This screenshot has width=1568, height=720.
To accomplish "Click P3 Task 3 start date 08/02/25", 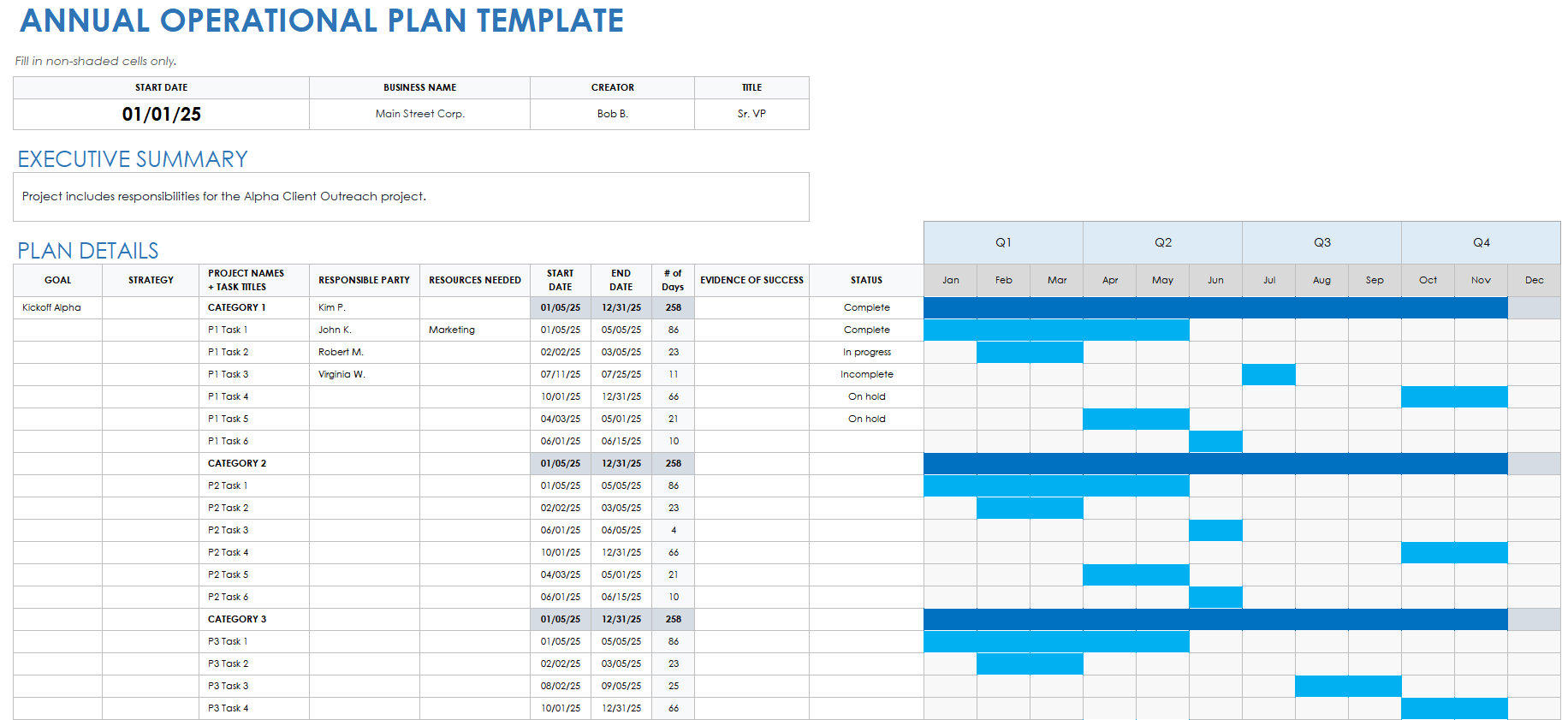I will tap(561, 686).
